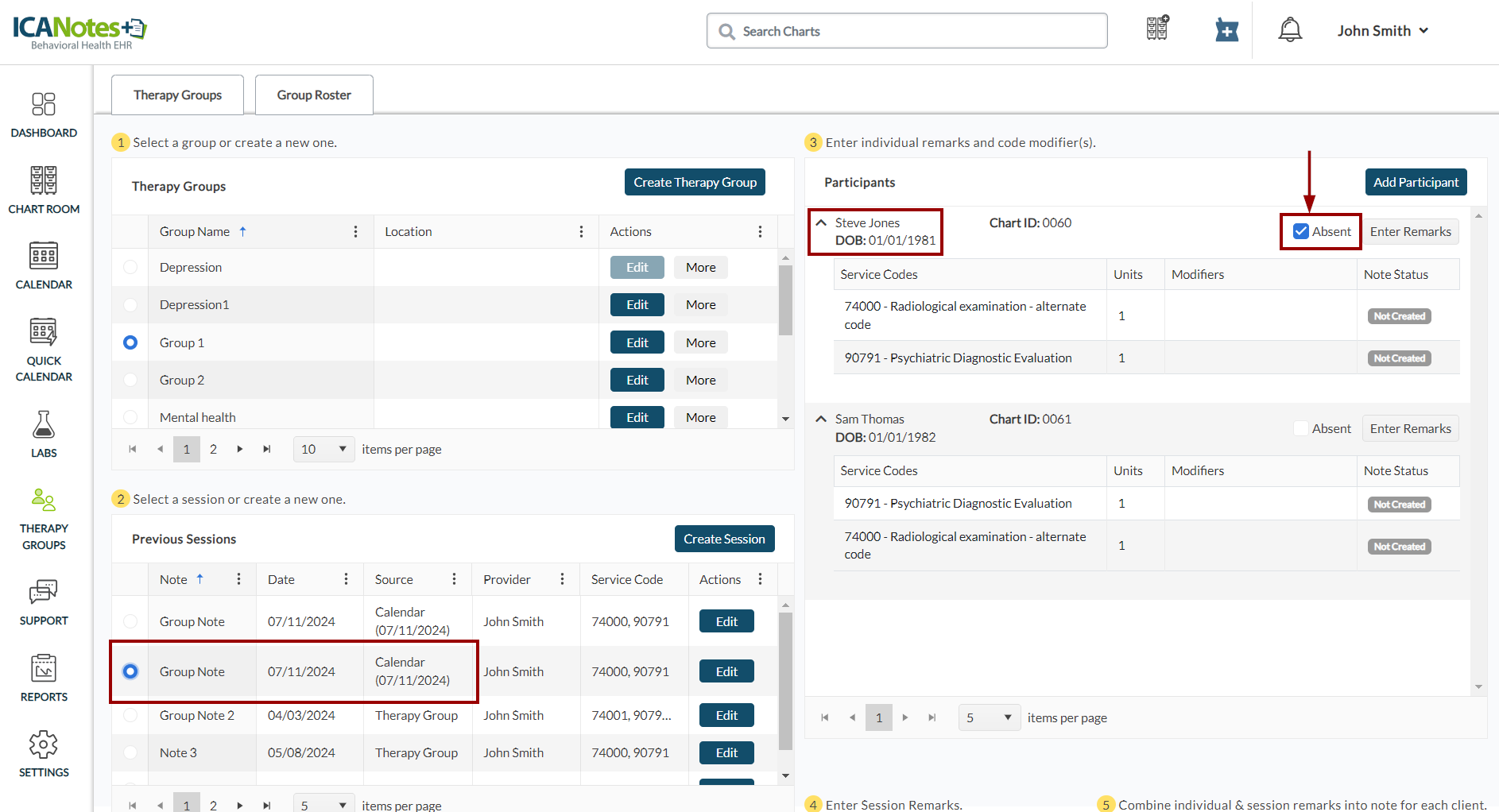Click the Add Participant button

(x=1415, y=183)
